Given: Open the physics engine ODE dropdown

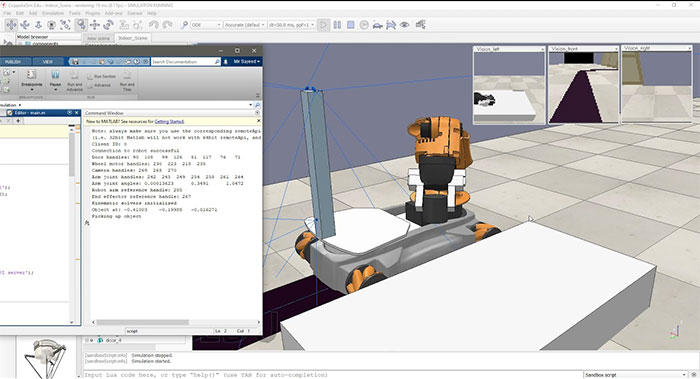Looking at the screenshot, I should point(206,25).
